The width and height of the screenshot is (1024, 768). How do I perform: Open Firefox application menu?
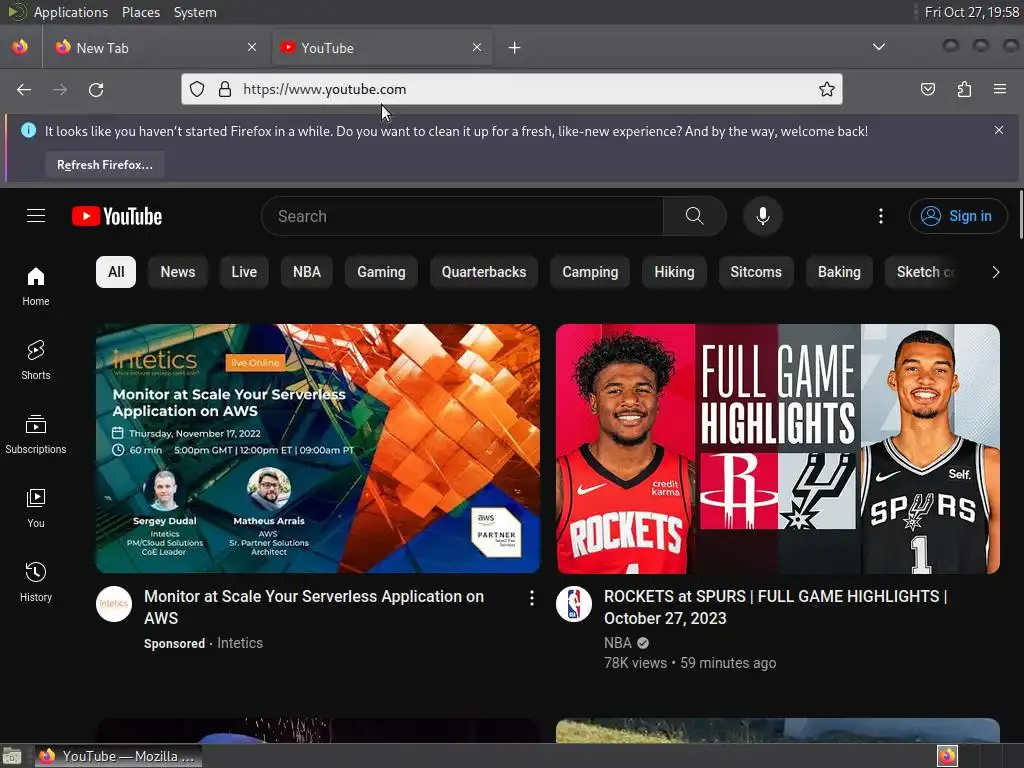(1000, 89)
